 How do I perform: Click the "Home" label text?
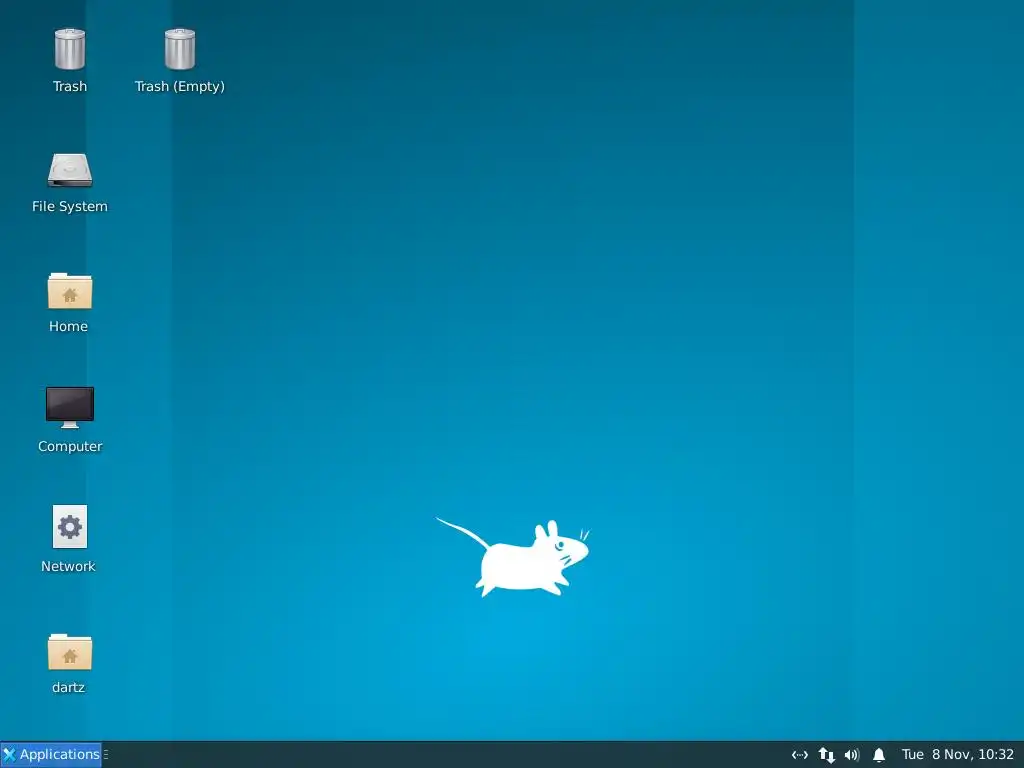pos(68,326)
